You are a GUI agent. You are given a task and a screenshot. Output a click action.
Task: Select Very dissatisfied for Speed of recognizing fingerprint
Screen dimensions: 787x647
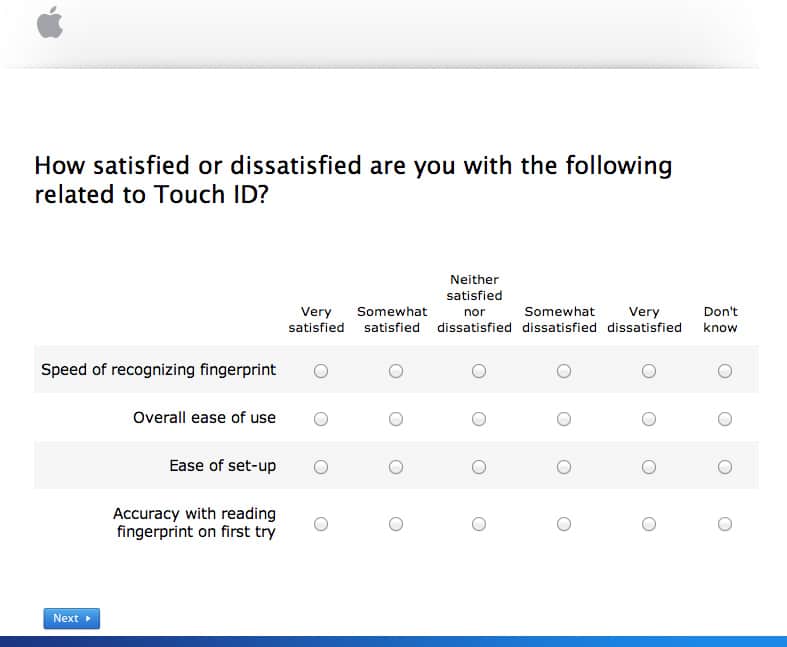pos(649,371)
